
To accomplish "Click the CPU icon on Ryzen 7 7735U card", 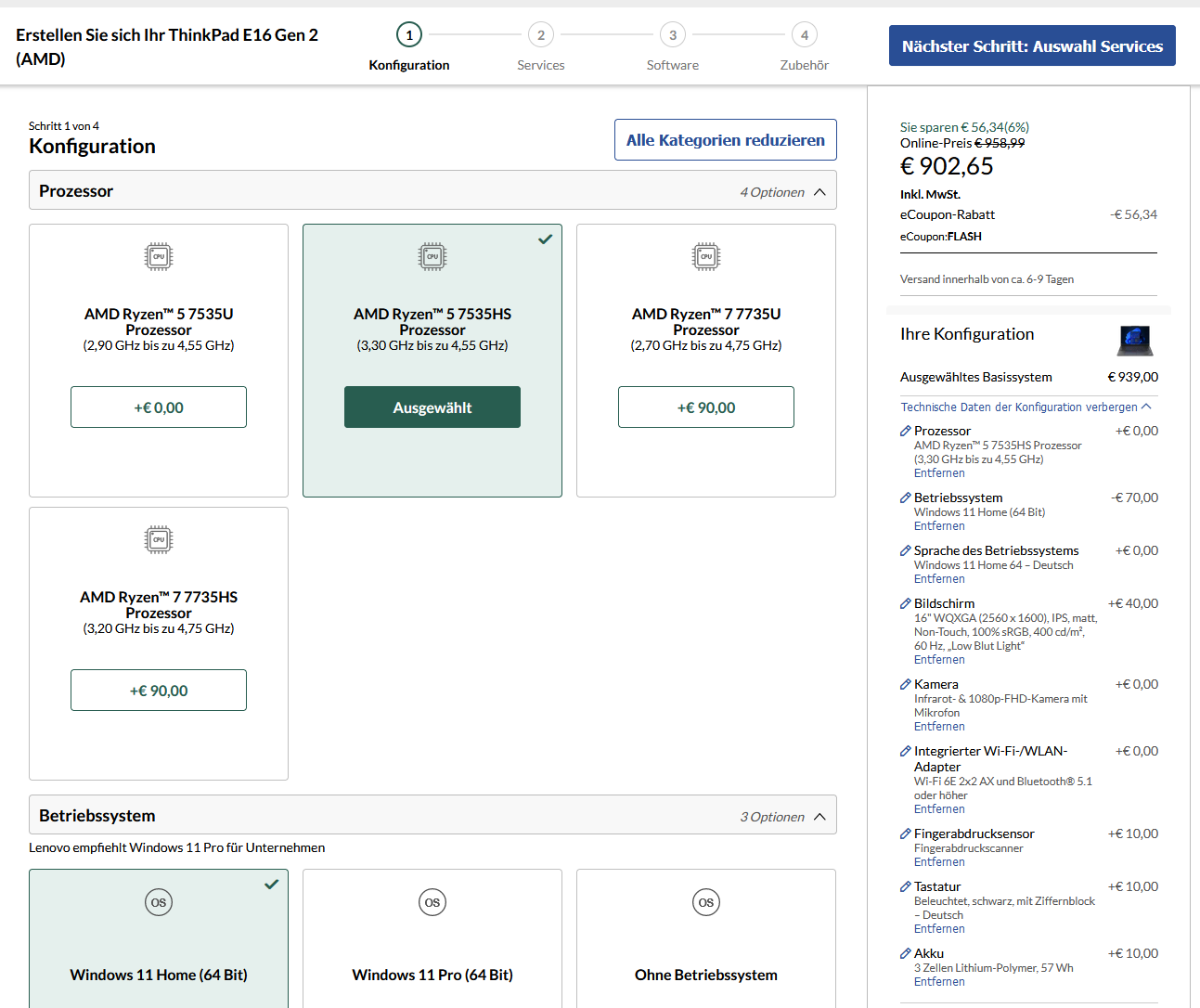I will coord(706,256).
